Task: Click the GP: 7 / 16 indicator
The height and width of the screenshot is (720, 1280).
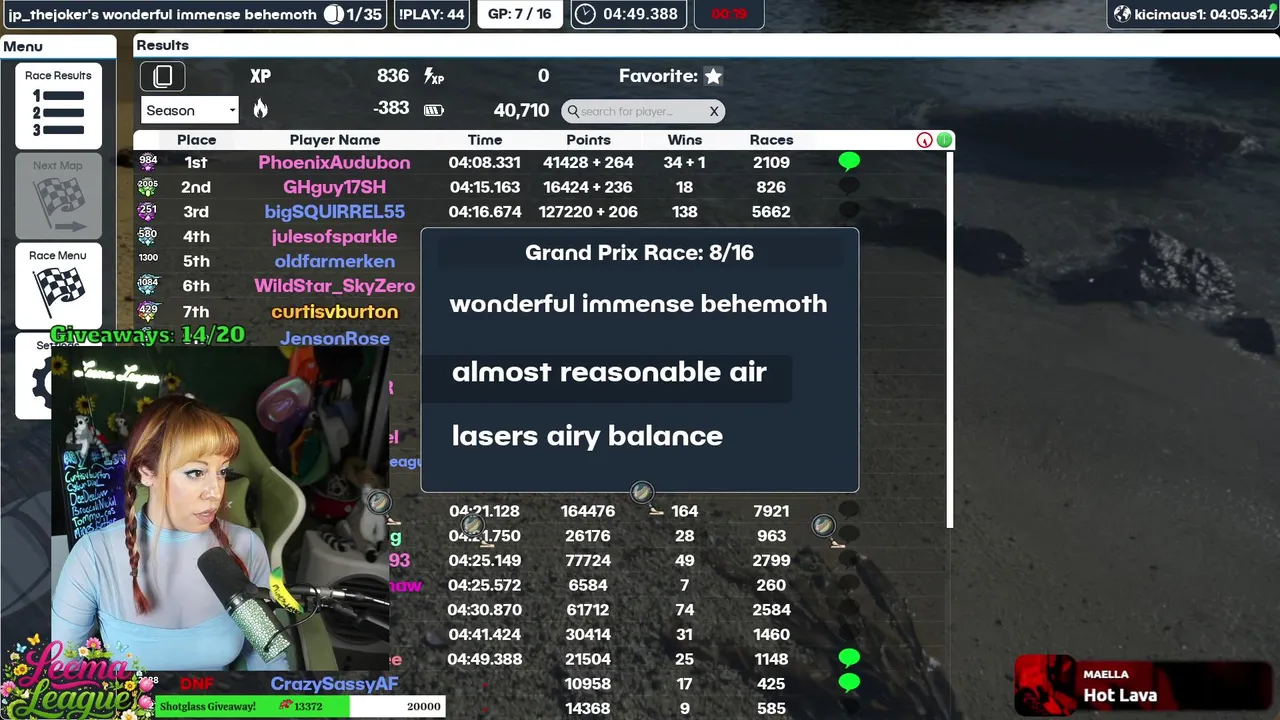Action: [519, 14]
